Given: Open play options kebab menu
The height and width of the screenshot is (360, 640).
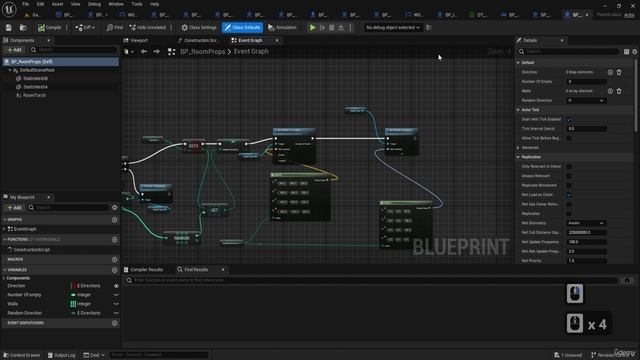Looking at the screenshot, I should point(350,27).
